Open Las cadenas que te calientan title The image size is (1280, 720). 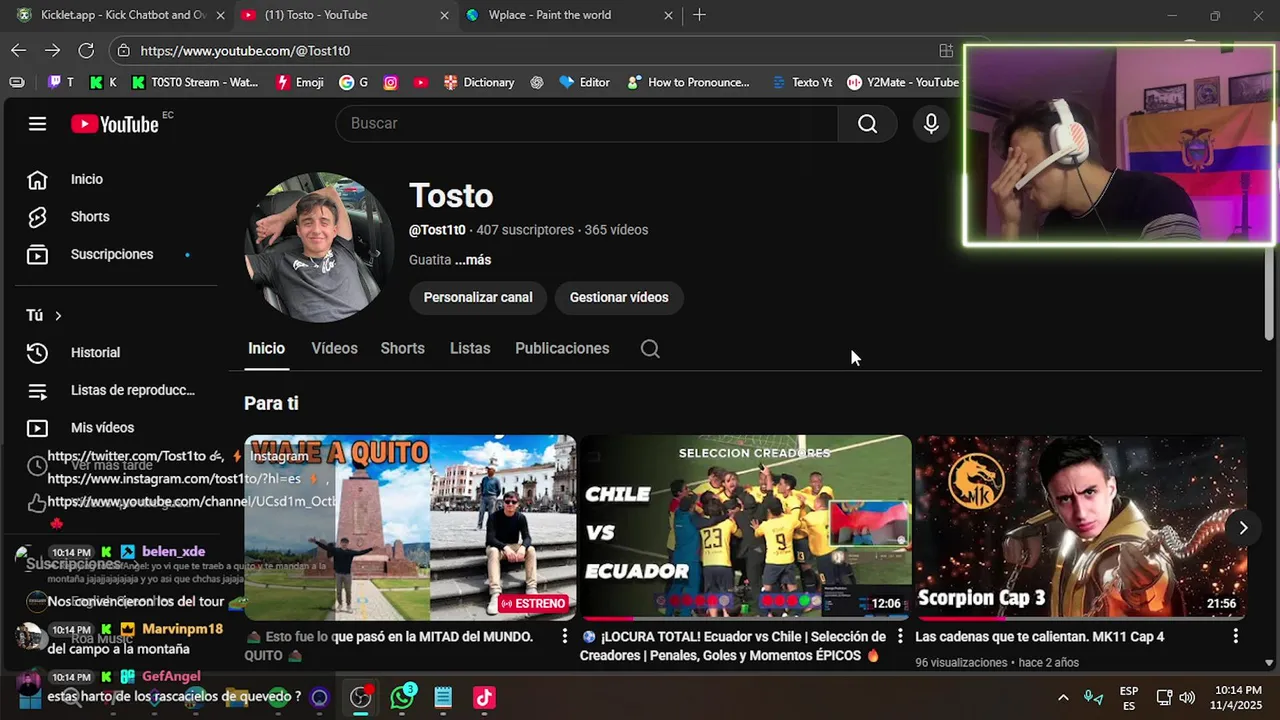pos(1040,637)
